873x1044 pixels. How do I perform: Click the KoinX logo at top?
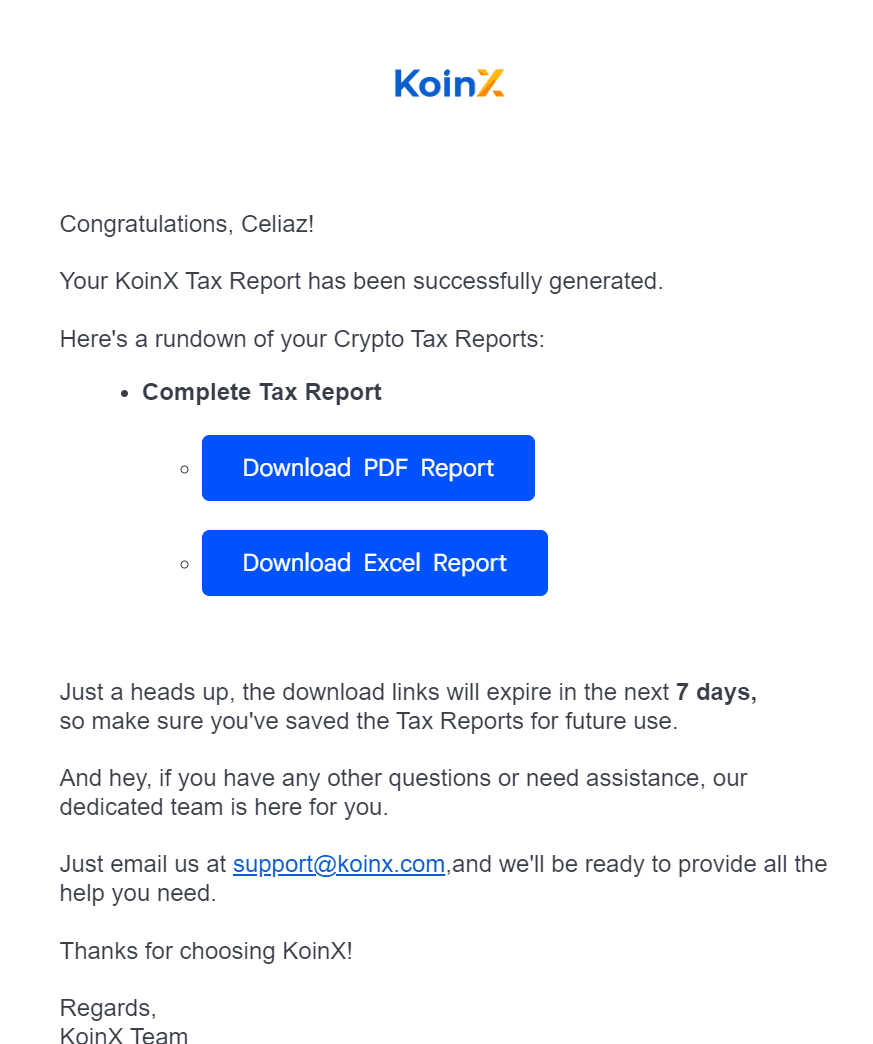[x=449, y=83]
